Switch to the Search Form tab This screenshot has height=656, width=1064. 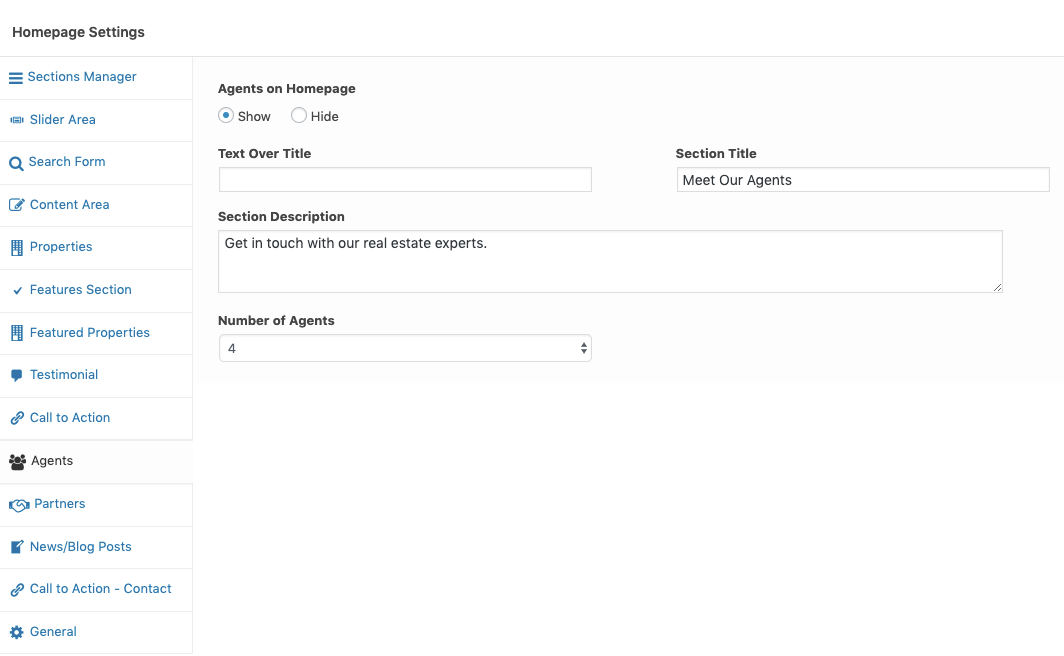(96, 163)
